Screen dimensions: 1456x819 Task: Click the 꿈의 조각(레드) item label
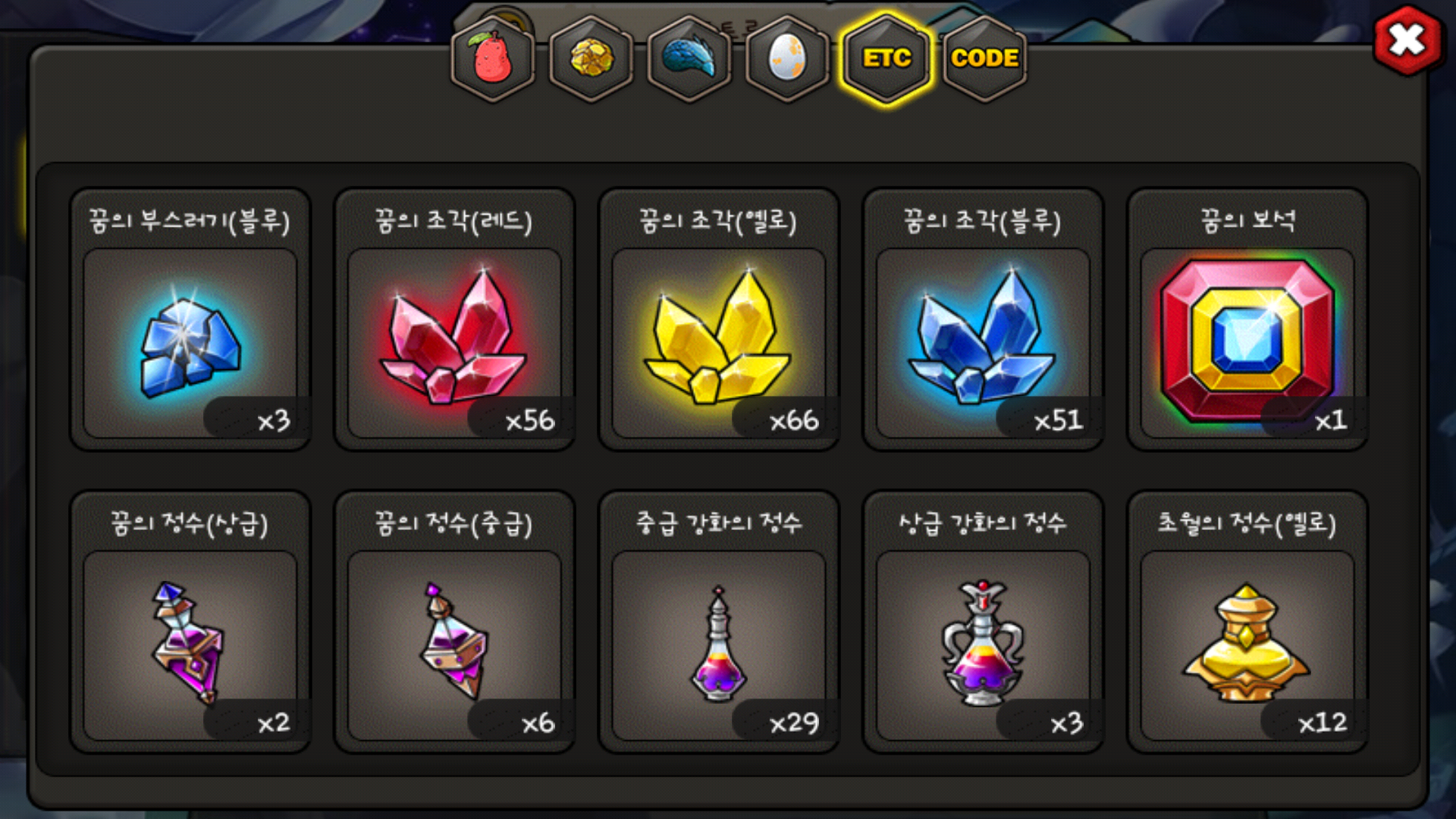click(453, 221)
